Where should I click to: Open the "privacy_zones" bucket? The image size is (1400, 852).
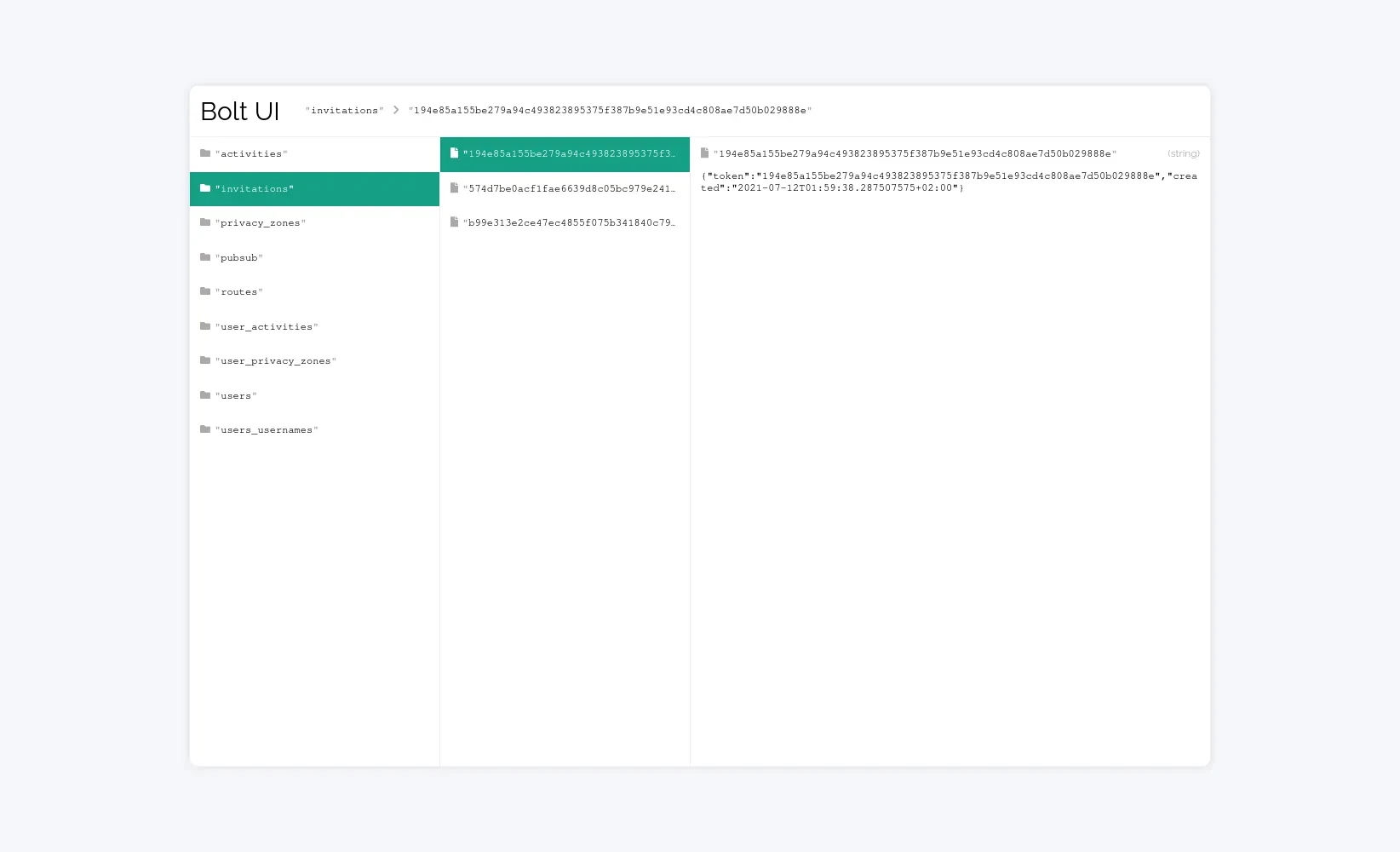tap(314, 223)
